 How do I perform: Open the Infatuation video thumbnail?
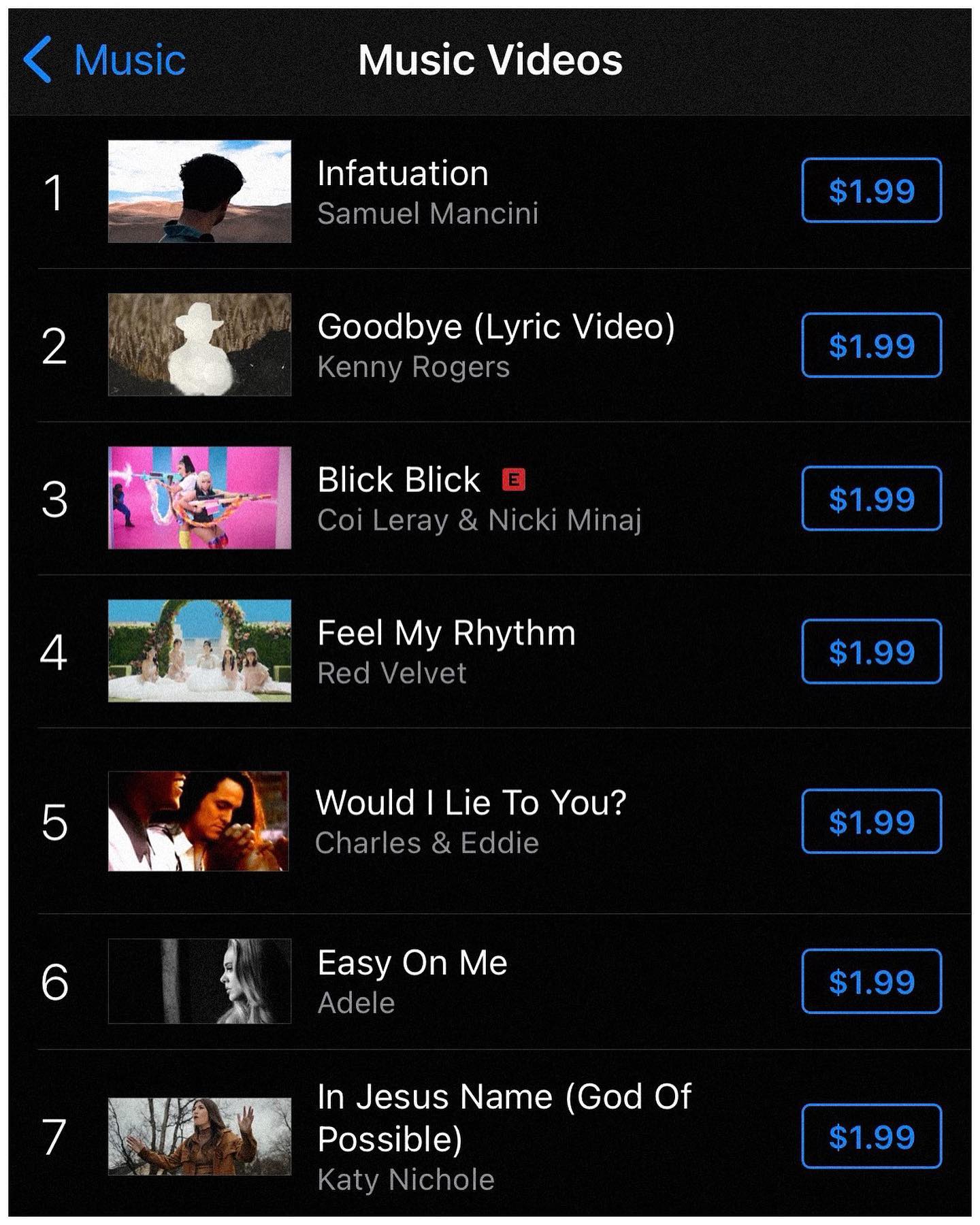coord(199,191)
